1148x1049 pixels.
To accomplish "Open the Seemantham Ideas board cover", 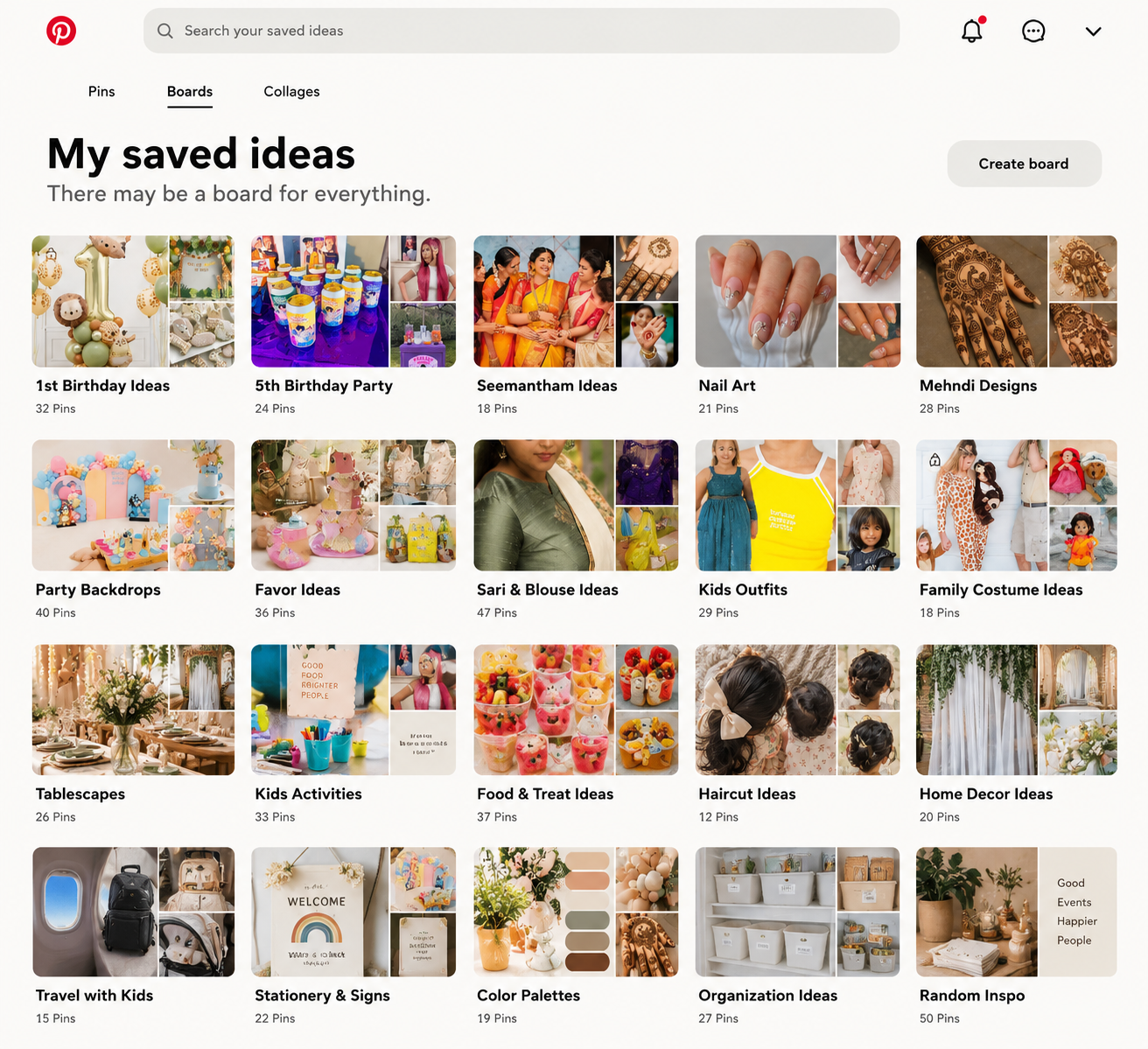I will click(576, 301).
